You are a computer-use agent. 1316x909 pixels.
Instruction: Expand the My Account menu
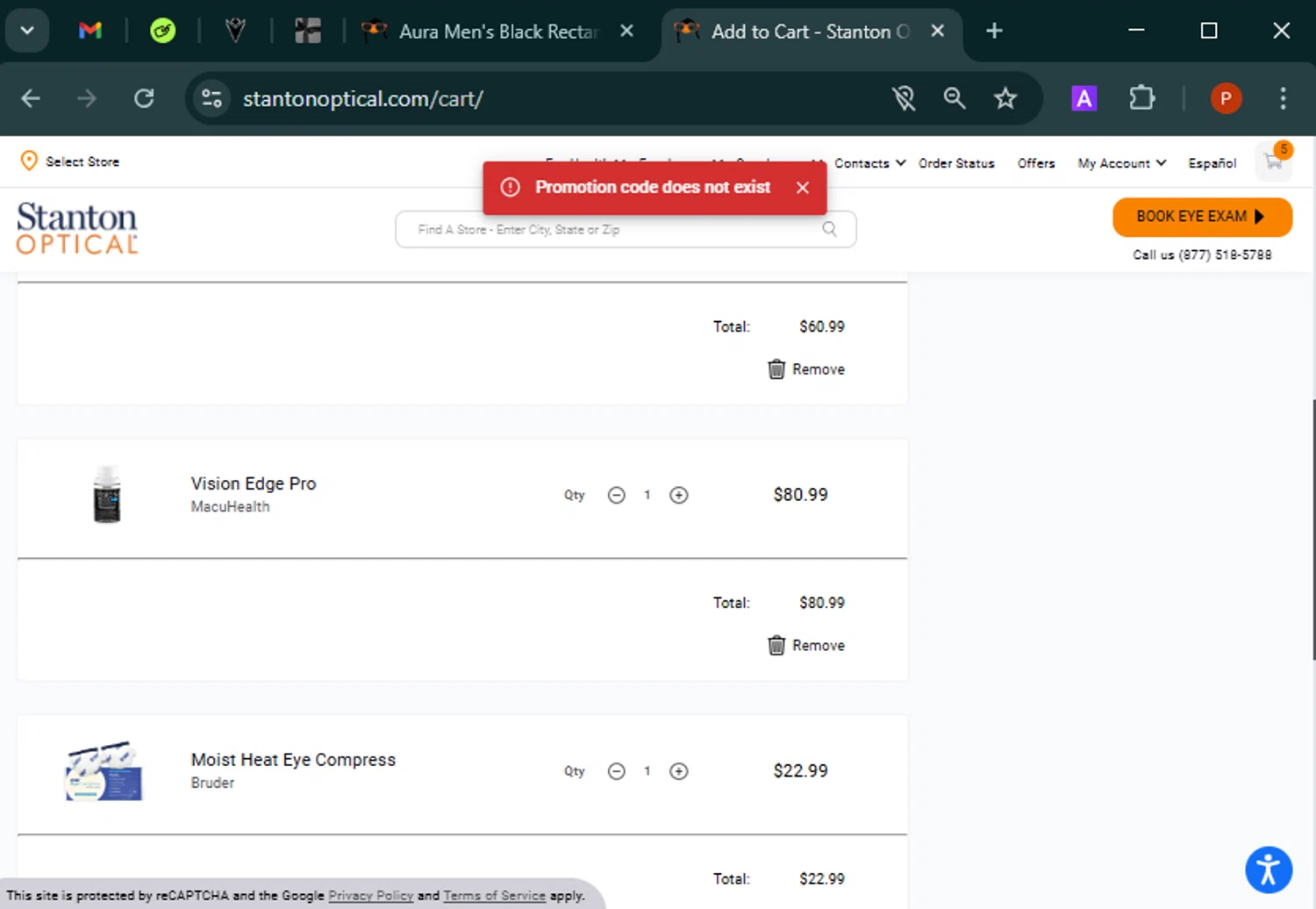tap(1122, 163)
